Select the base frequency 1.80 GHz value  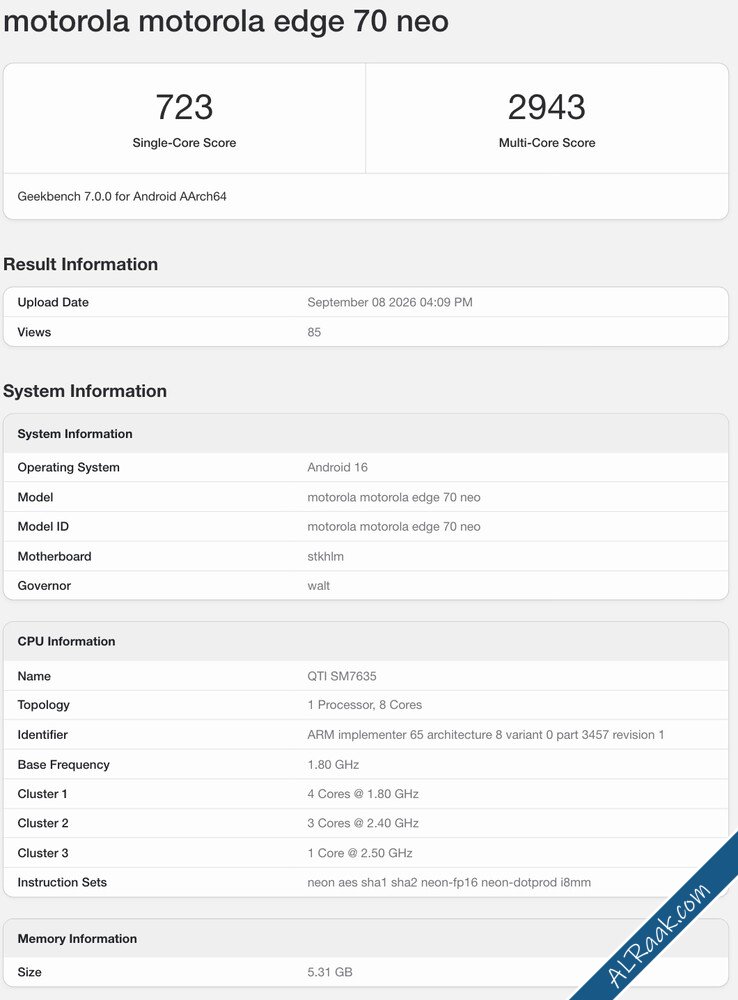(333, 765)
